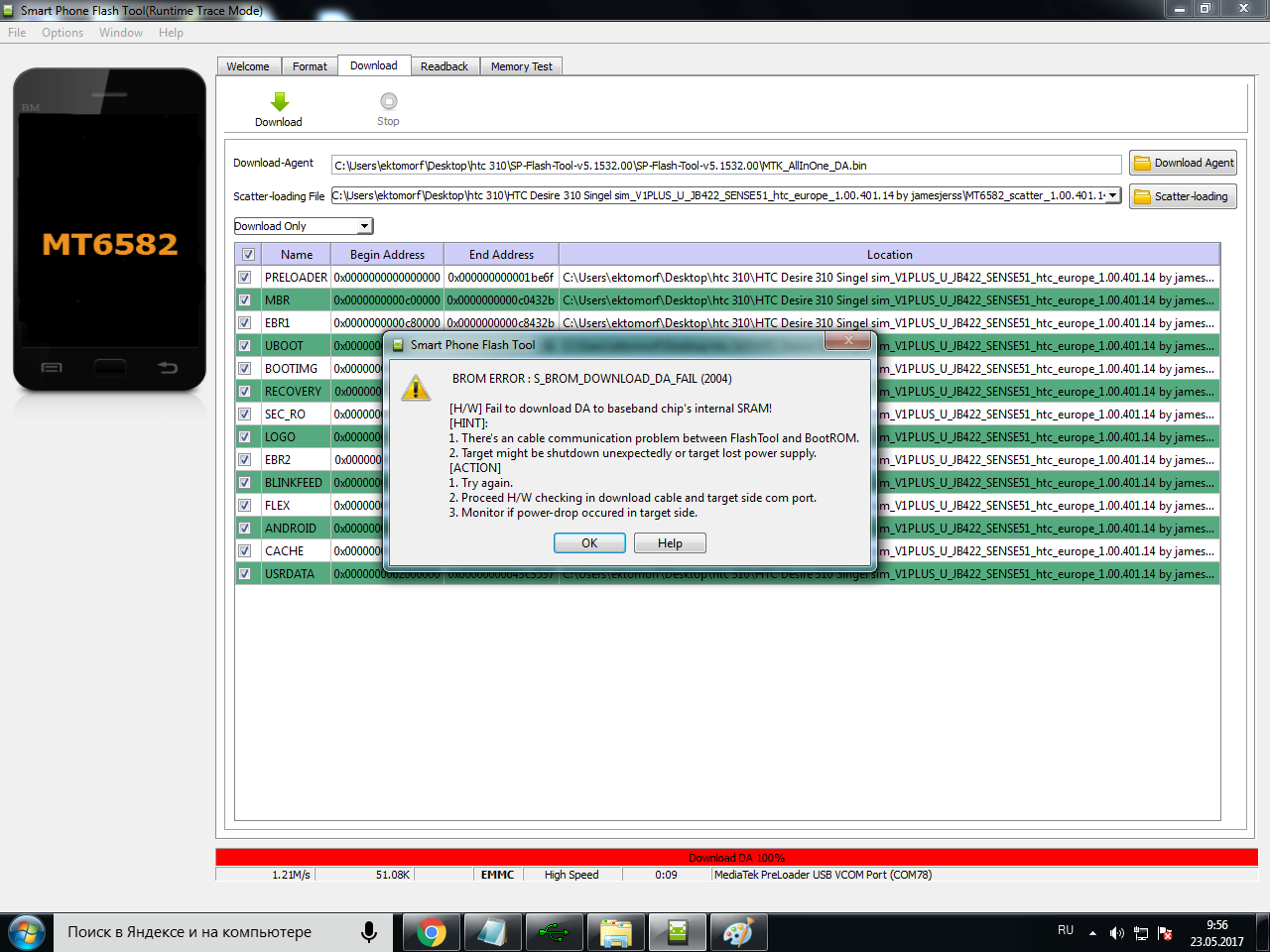Viewport: 1270px width, 952px height.
Task: Open the File menu
Action: 17,33
